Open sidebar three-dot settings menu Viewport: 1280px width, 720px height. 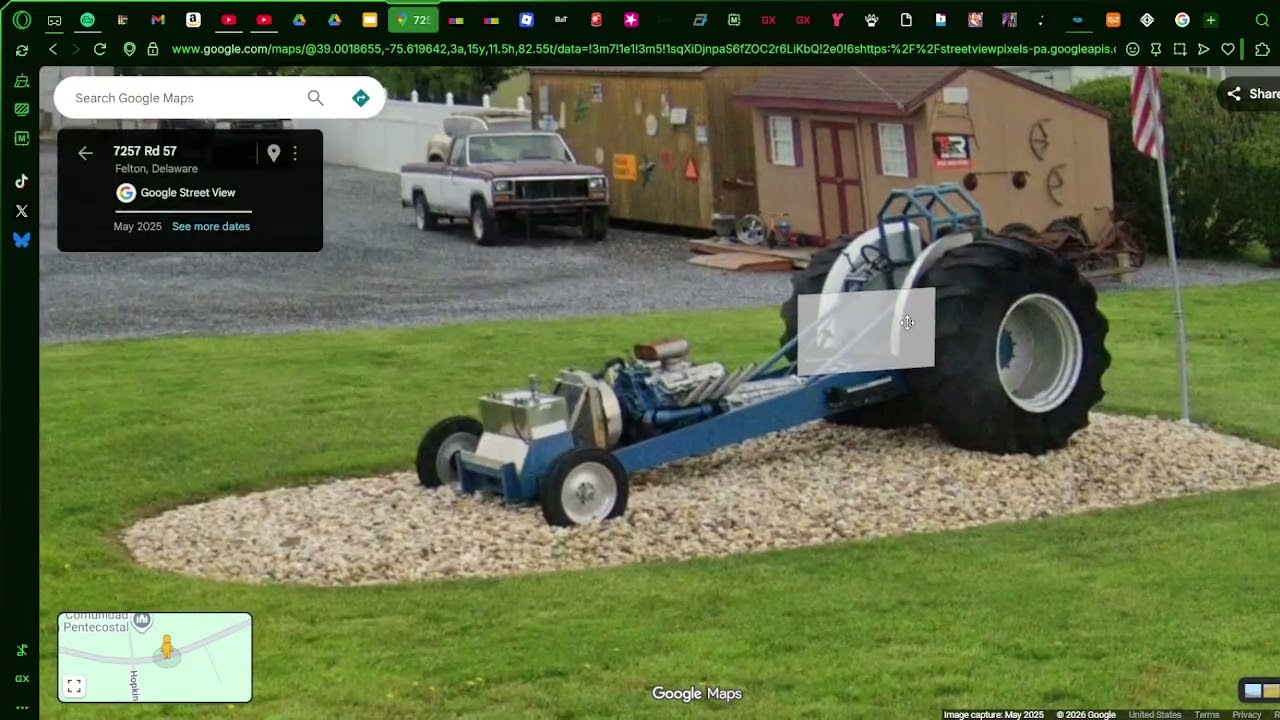[22, 708]
